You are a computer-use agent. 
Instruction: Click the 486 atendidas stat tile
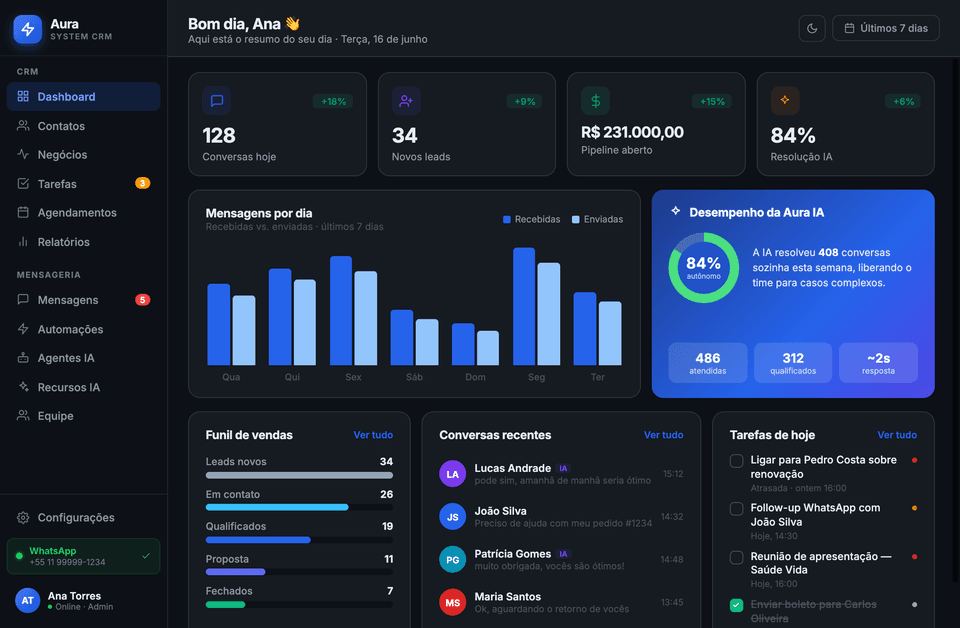[x=708, y=362]
